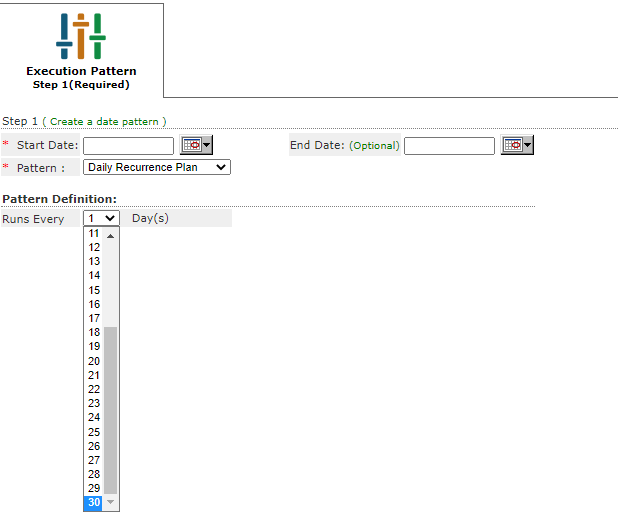
Task: Click the Start Date input field
Action: tap(128, 146)
